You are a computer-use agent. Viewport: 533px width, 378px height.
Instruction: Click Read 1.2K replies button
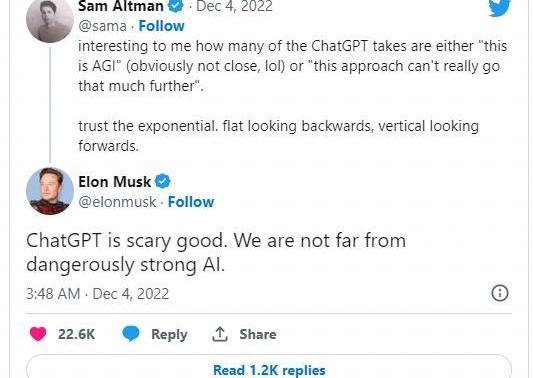[269, 367]
